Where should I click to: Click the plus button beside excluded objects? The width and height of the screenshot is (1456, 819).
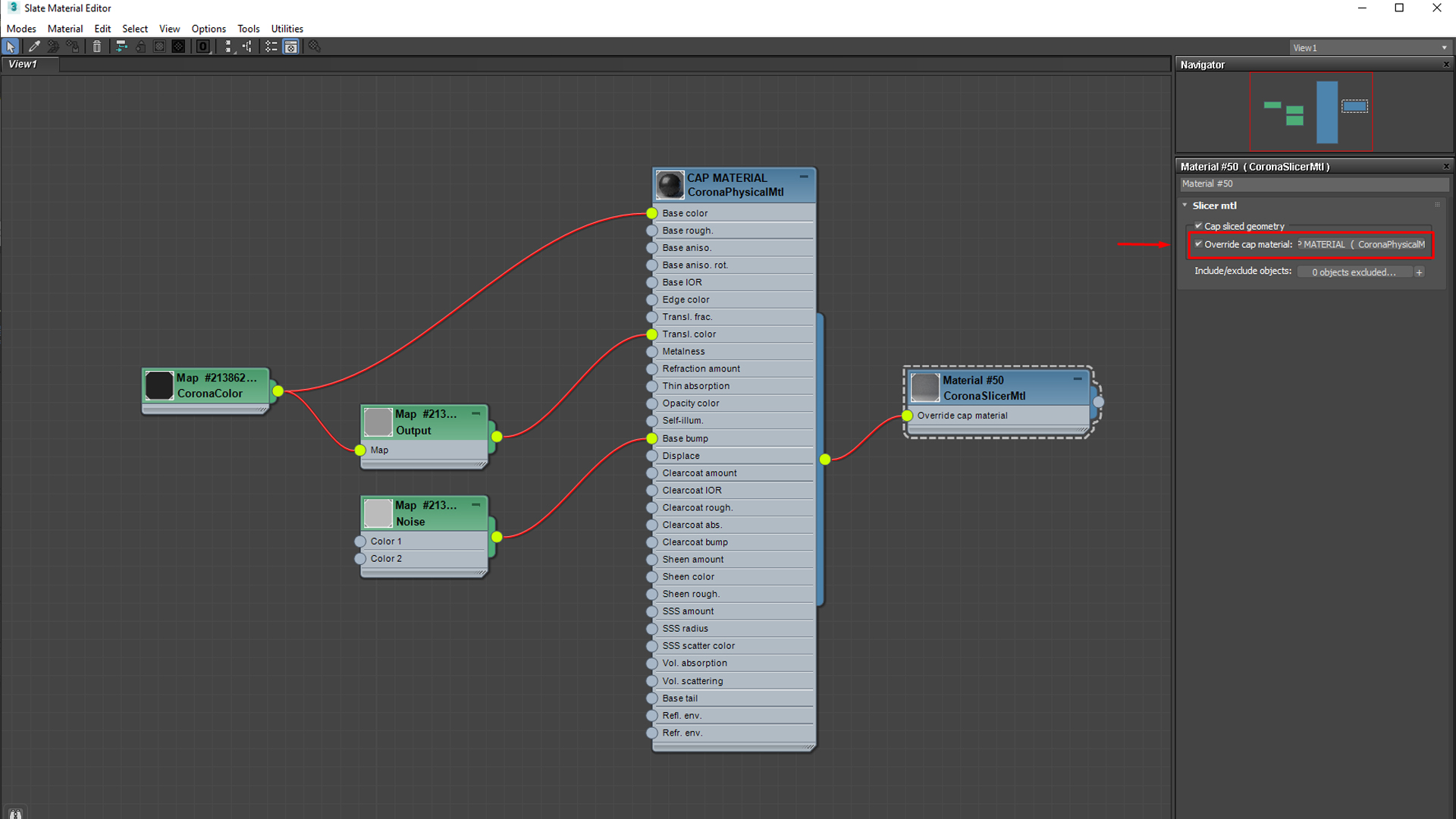coord(1420,272)
